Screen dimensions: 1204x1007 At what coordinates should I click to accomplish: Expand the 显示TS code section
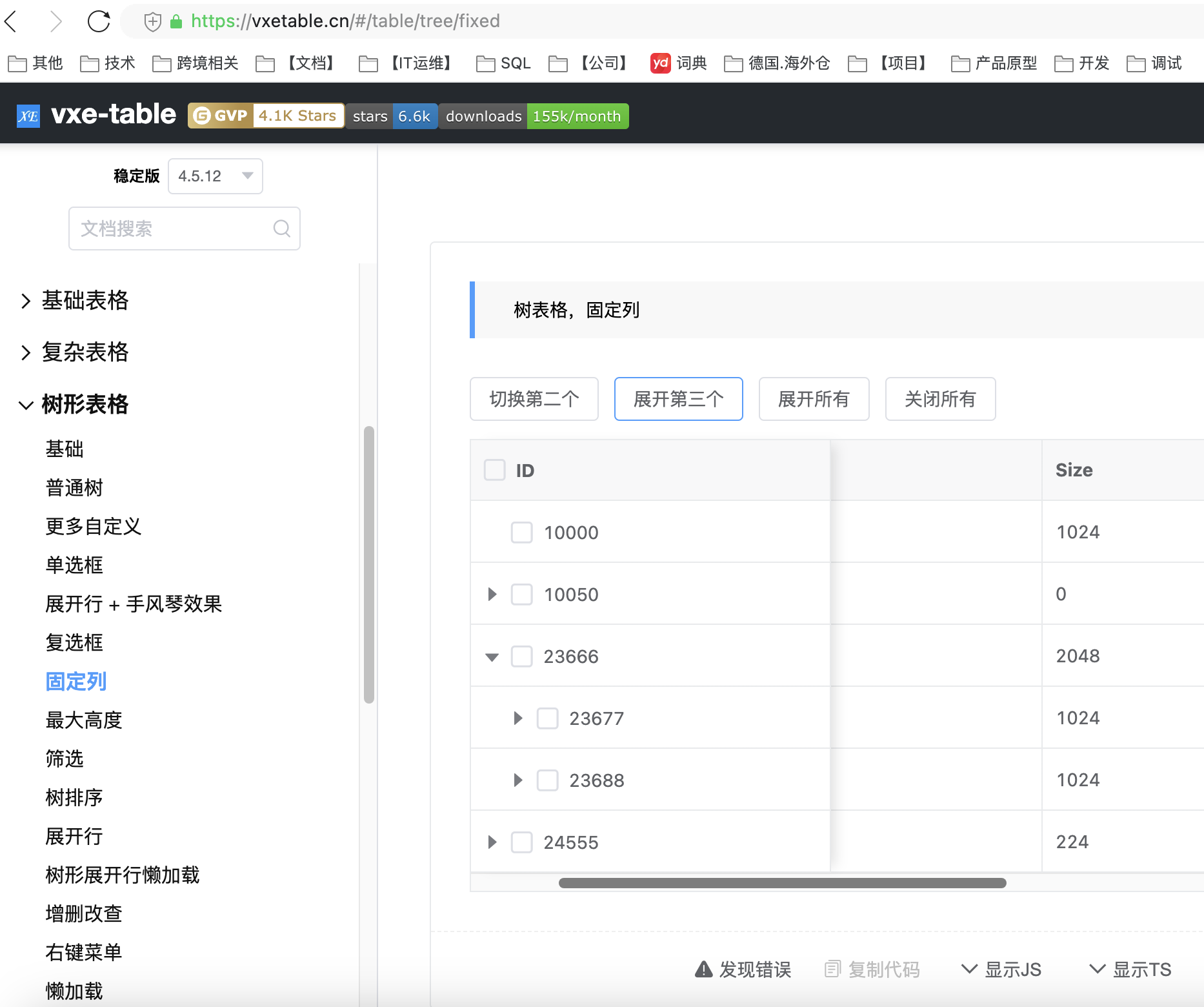1130,970
